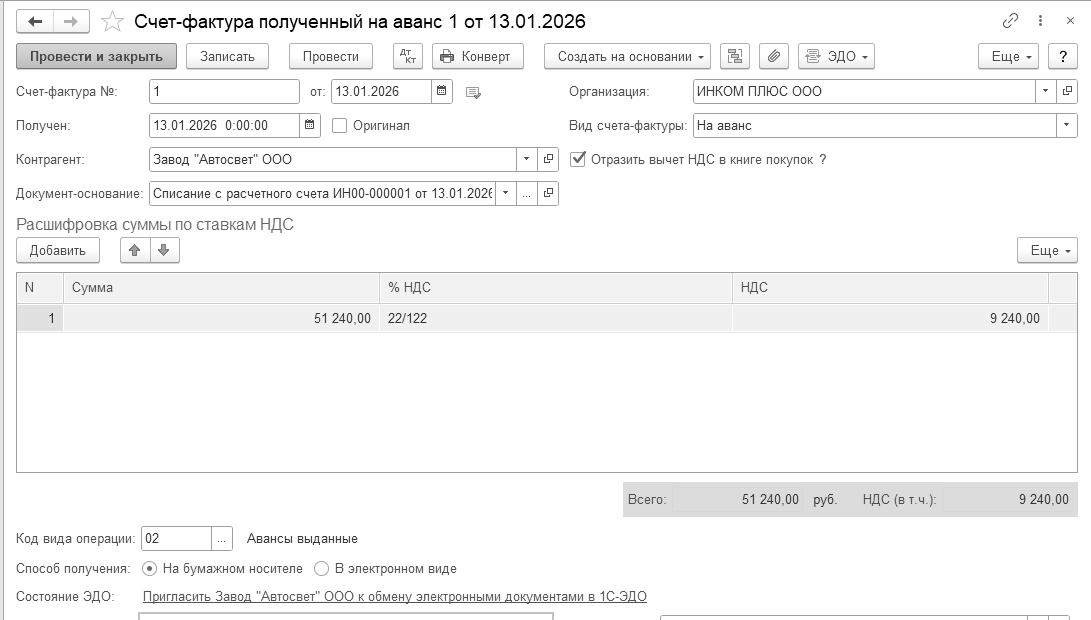Open the ЭДО dropdown menu
This screenshot has height=620, width=1091.
point(836,56)
